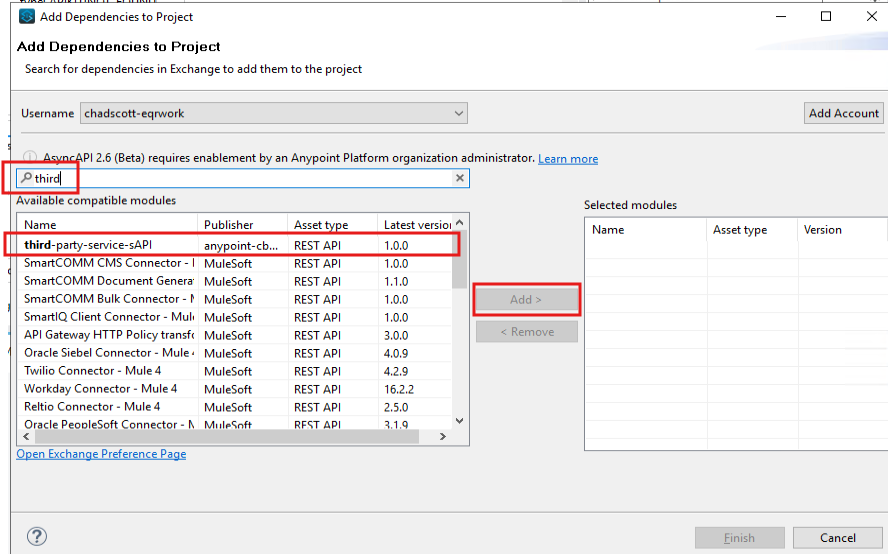Click the Cancel button

click(x=837, y=538)
